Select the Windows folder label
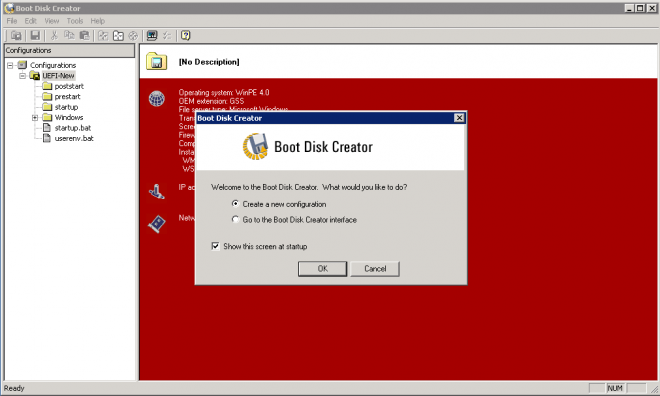The width and height of the screenshot is (660, 396). click(69, 117)
